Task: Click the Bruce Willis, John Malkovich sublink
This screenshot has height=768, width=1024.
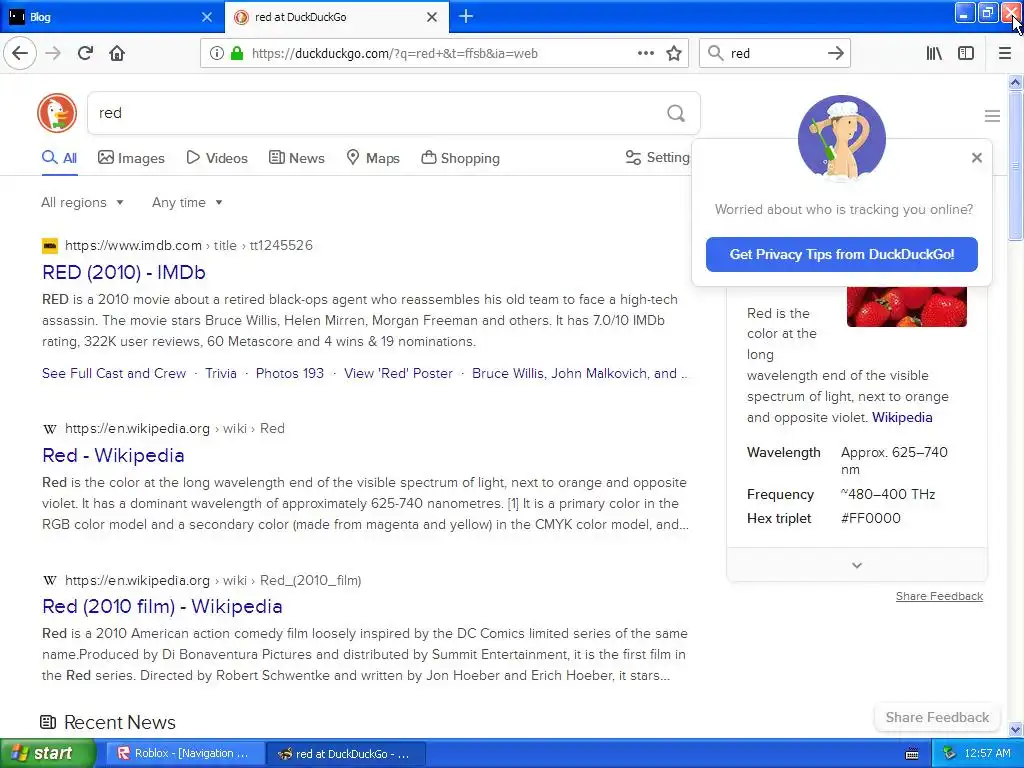Action: (579, 374)
